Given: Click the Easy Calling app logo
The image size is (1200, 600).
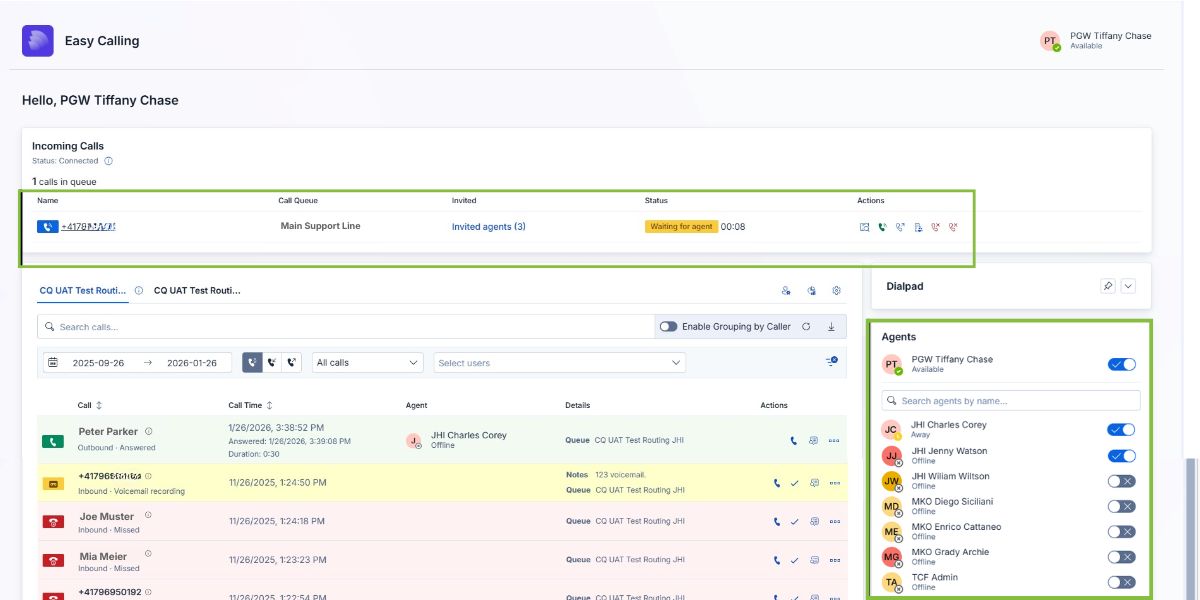Looking at the screenshot, I should (38, 41).
